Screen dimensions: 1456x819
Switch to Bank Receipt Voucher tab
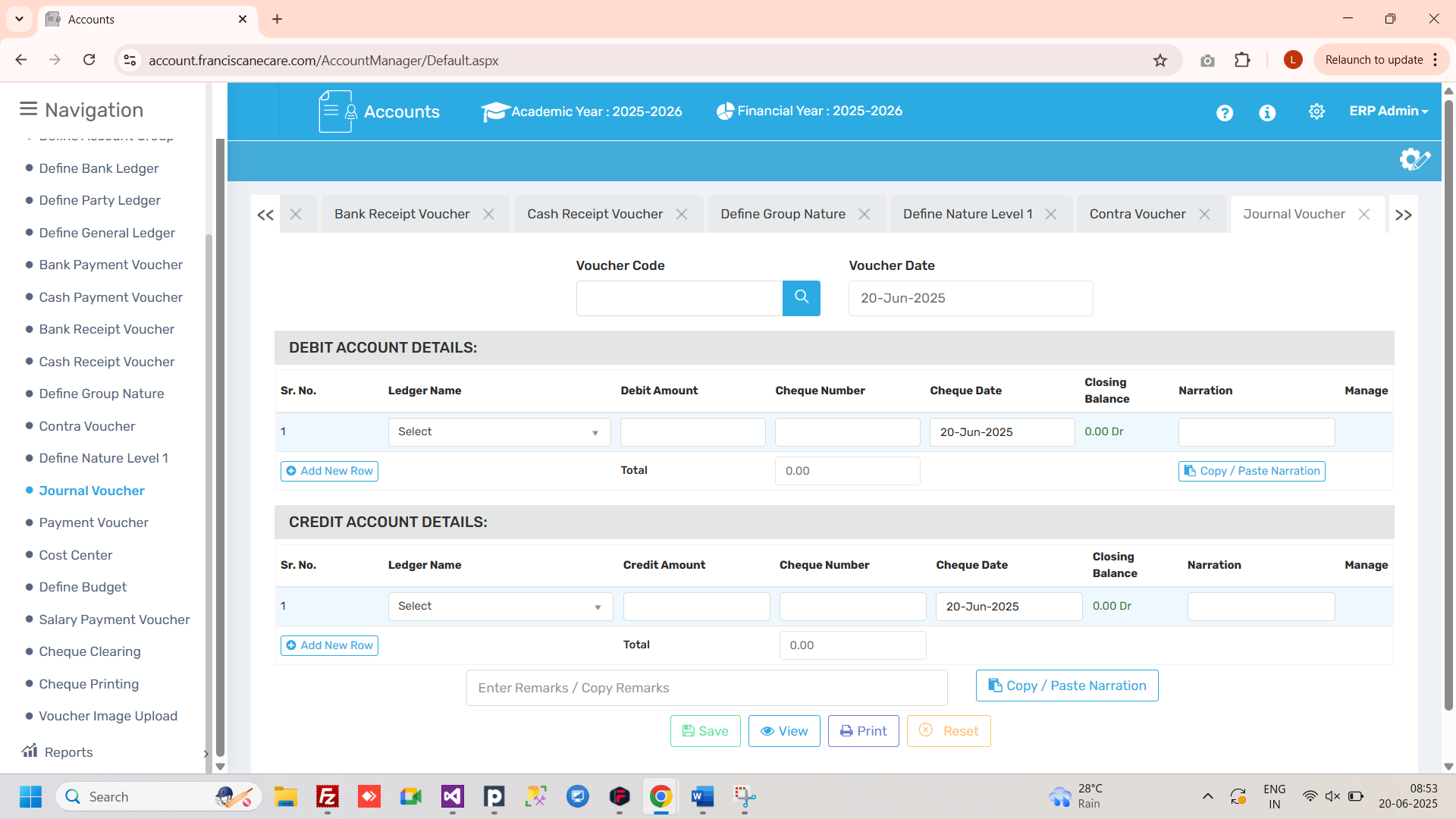[402, 215]
